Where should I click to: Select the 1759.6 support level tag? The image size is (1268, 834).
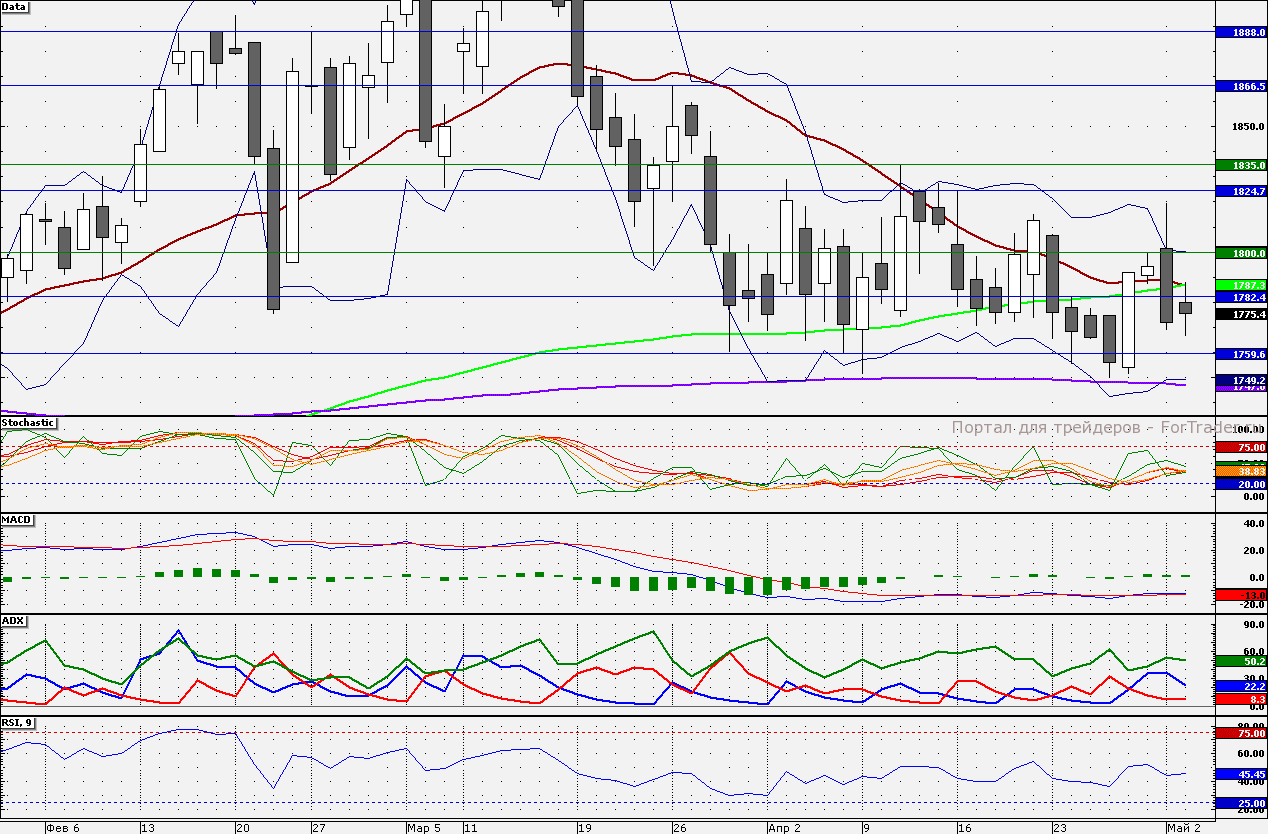pyautogui.click(x=1241, y=354)
